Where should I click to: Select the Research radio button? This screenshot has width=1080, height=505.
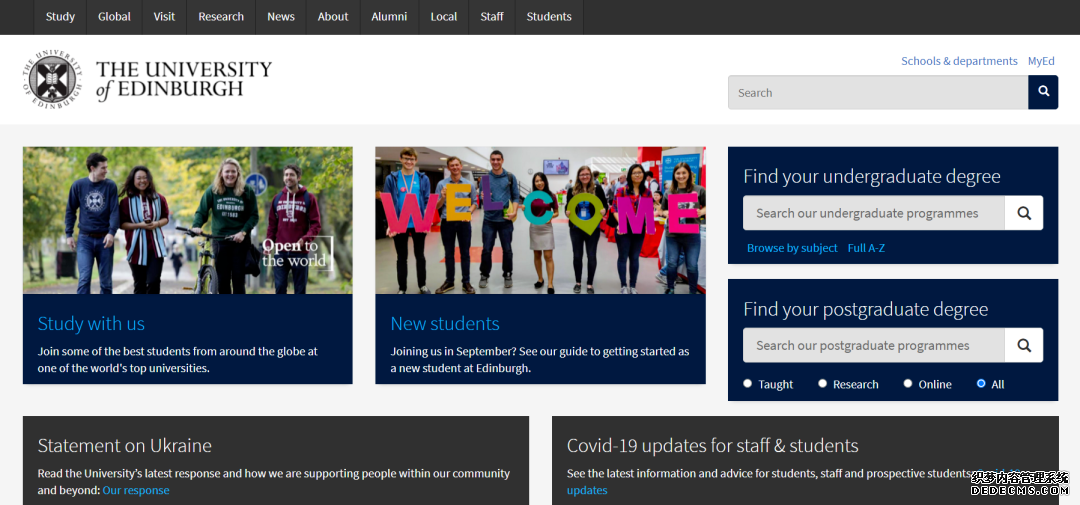tap(822, 384)
